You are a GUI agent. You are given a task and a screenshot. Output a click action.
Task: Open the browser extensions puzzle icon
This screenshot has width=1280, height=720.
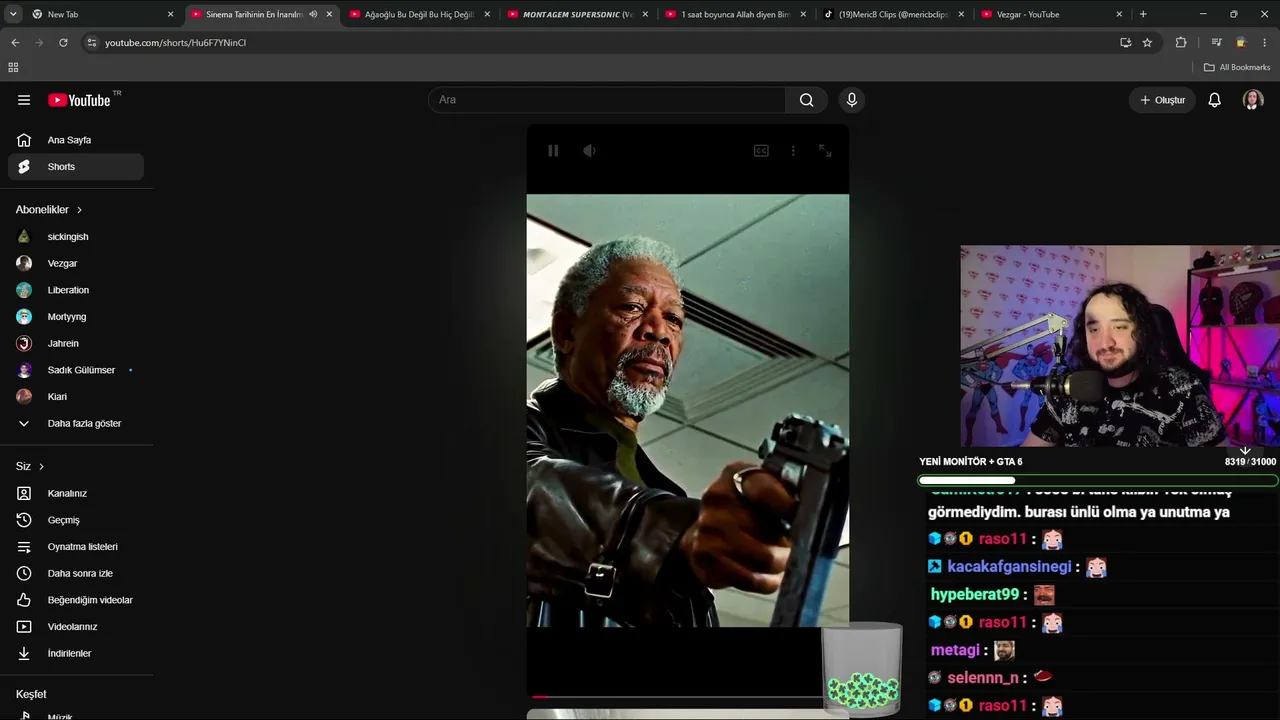click(1181, 43)
